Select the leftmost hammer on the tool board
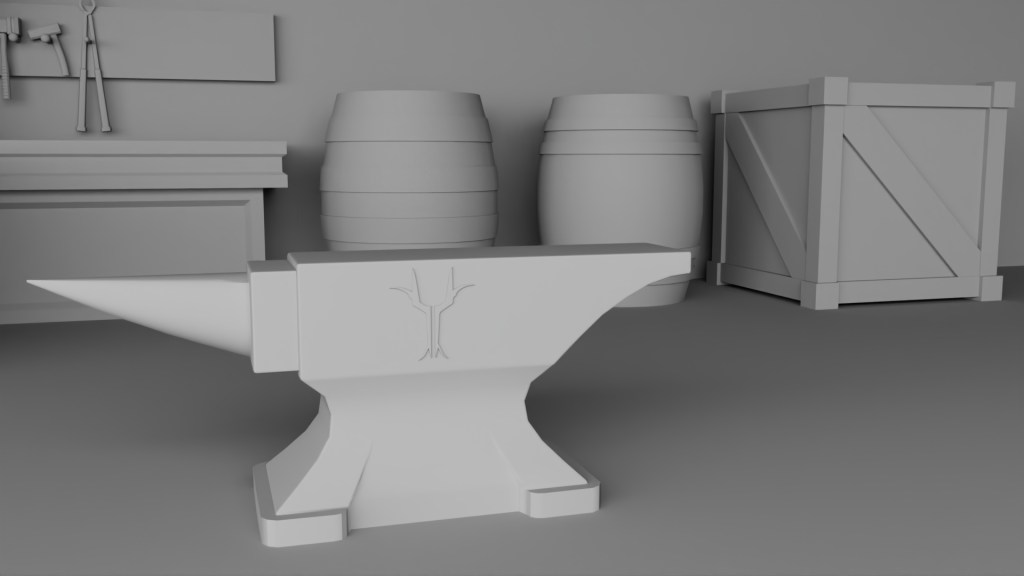Viewport: 1024px width, 576px height. [x=8, y=50]
